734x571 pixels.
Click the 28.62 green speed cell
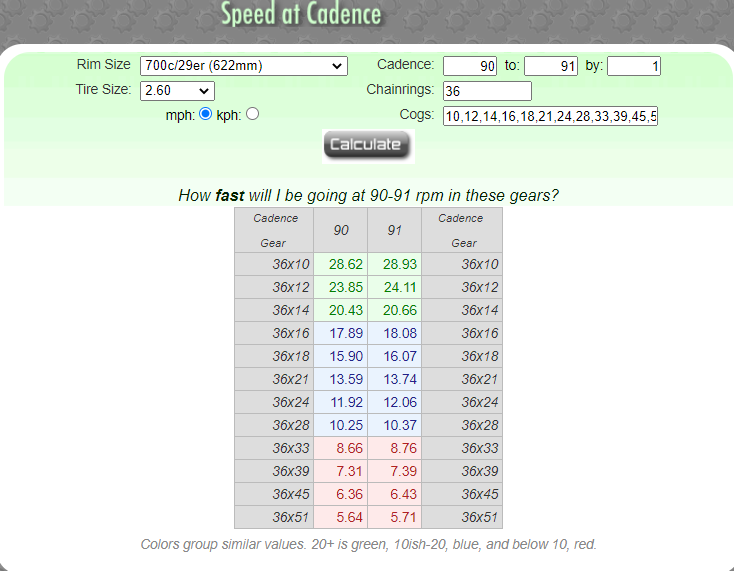341,264
